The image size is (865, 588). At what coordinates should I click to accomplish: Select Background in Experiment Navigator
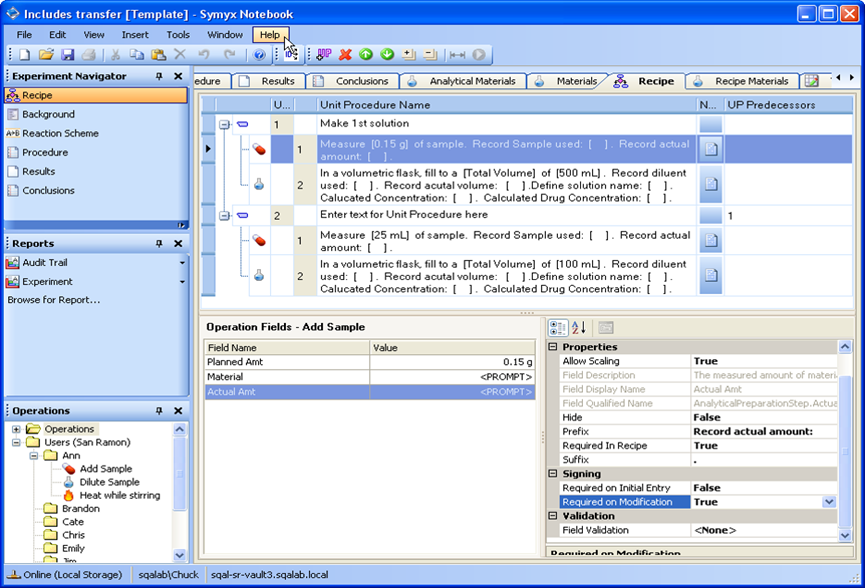[48, 115]
